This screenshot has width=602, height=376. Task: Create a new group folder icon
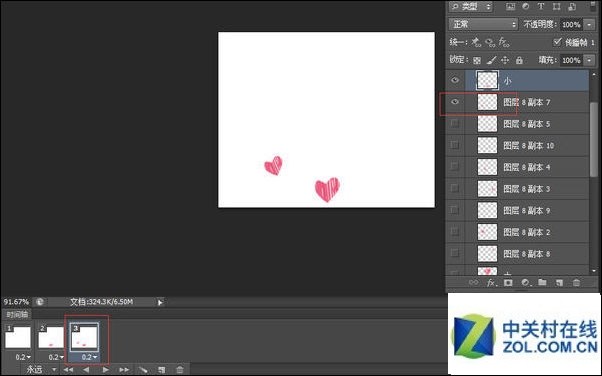pyautogui.click(x=542, y=283)
